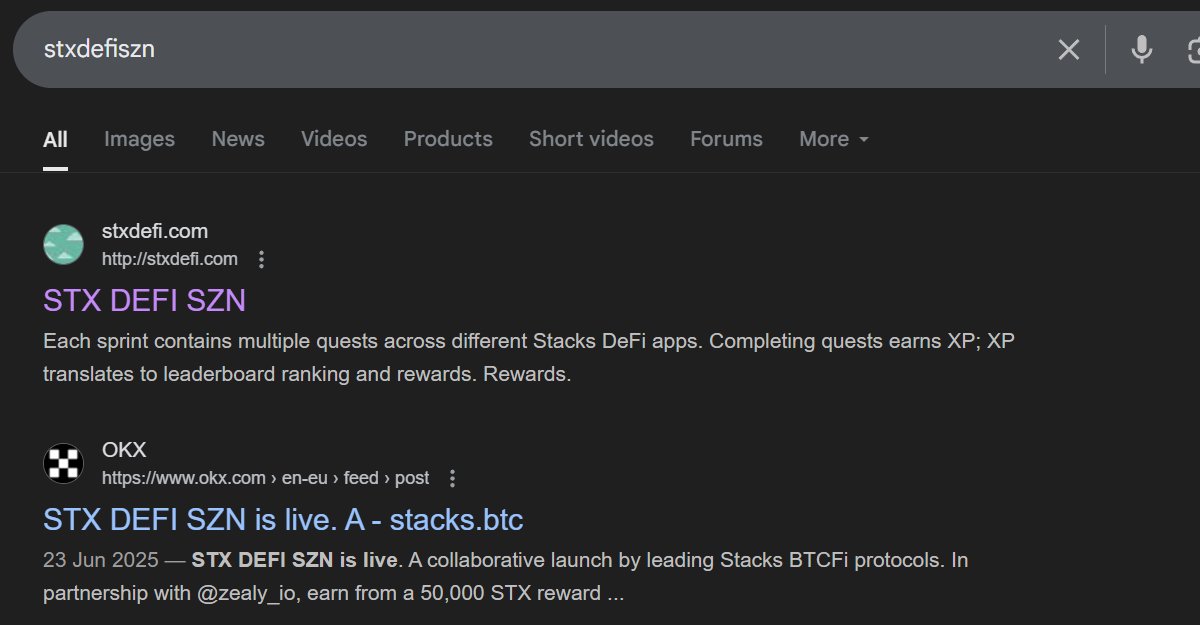Open the Products tab
The height and width of the screenshot is (625, 1200).
448,139
